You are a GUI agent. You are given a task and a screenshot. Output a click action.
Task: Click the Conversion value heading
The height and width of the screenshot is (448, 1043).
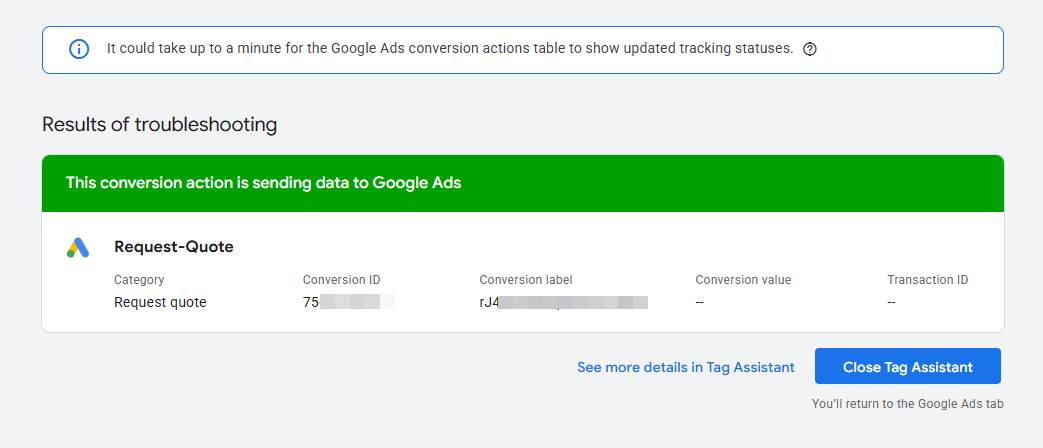click(x=743, y=280)
